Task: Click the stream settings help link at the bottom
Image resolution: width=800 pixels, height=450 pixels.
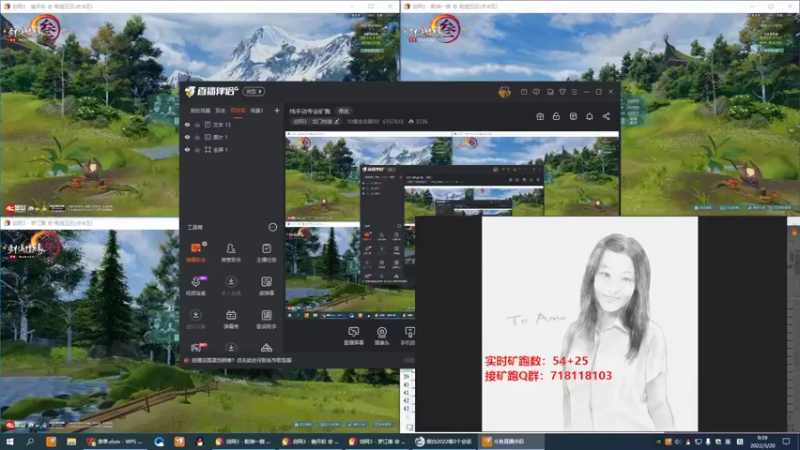Action: (x=241, y=360)
